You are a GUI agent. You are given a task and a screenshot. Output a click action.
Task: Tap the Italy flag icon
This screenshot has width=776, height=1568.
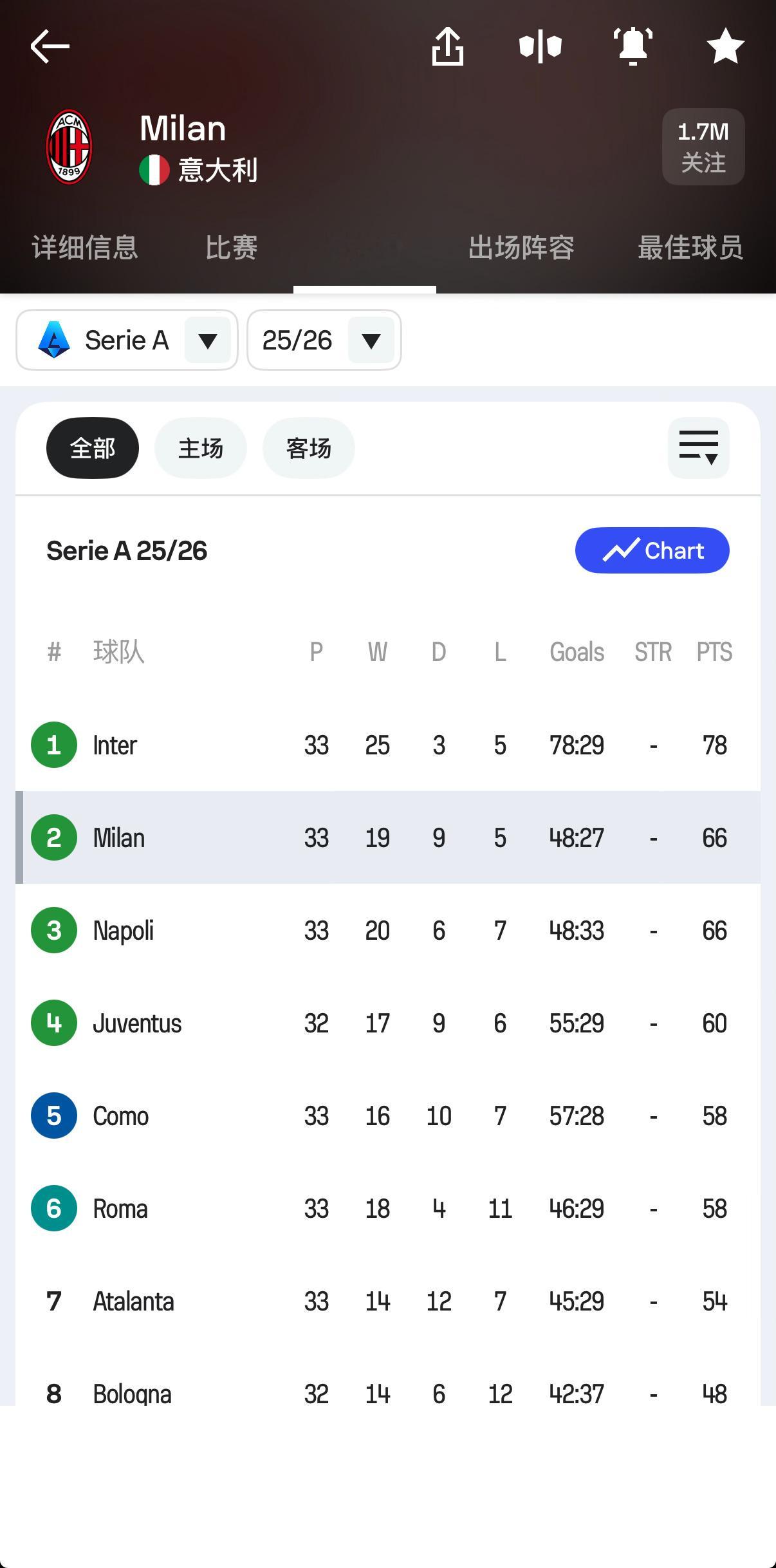click(154, 170)
